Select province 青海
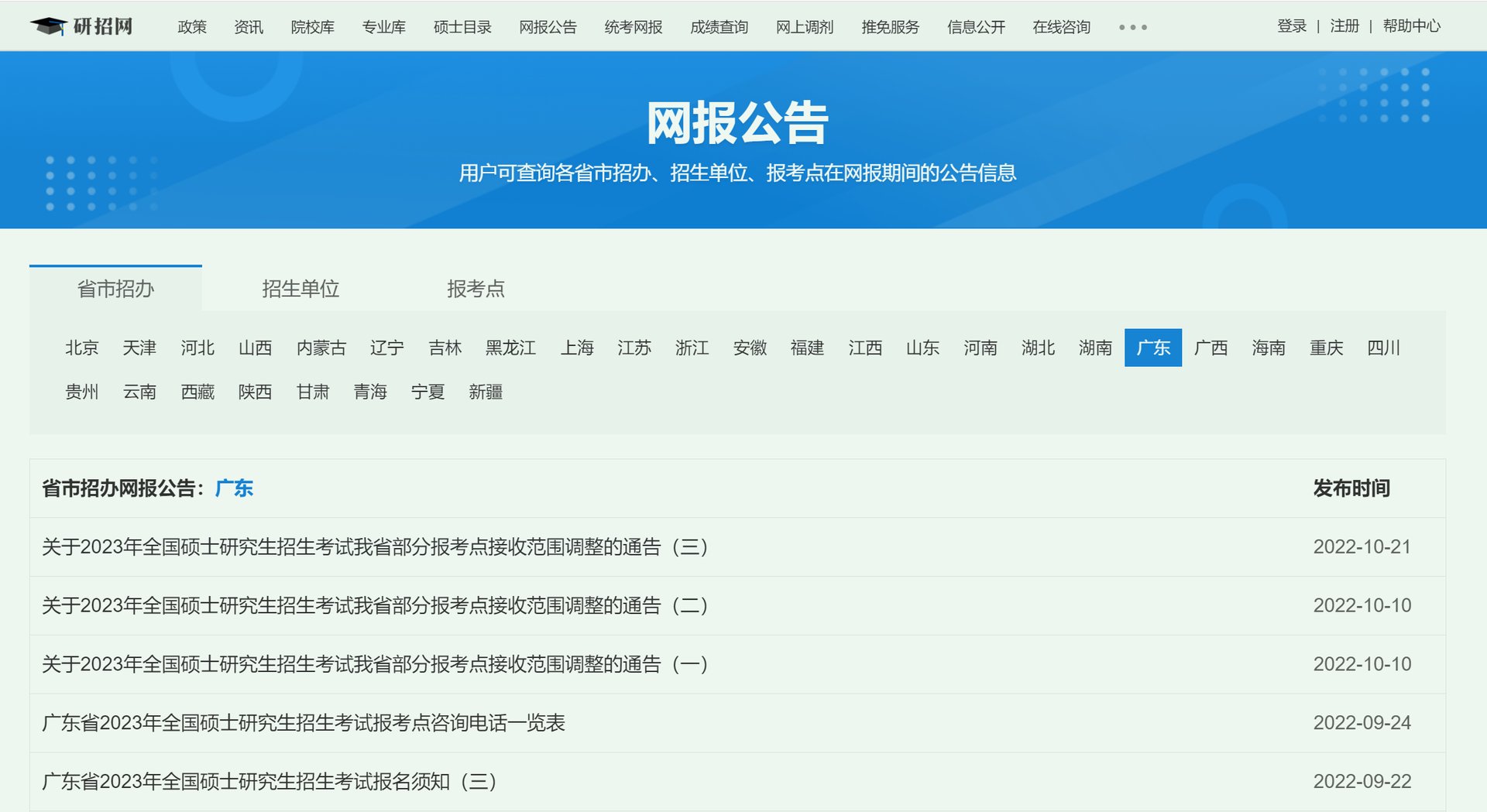1487x812 pixels. pos(370,392)
